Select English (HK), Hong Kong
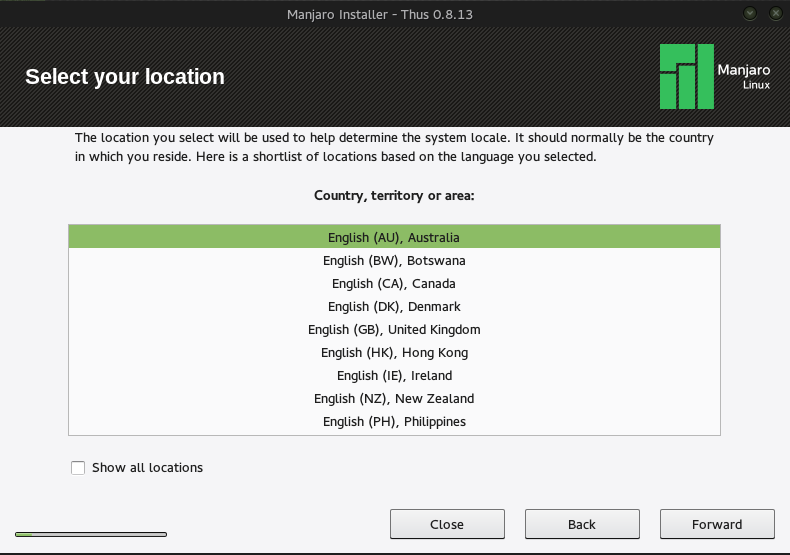 394,353
